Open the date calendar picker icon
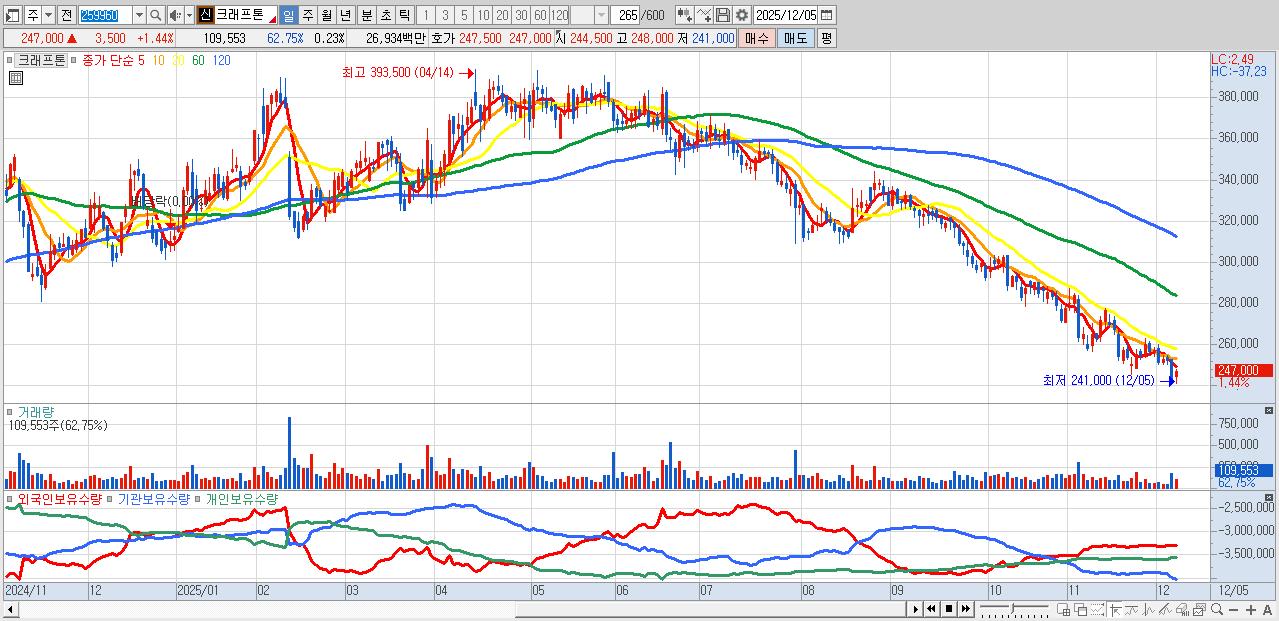 tap(826, 15)
